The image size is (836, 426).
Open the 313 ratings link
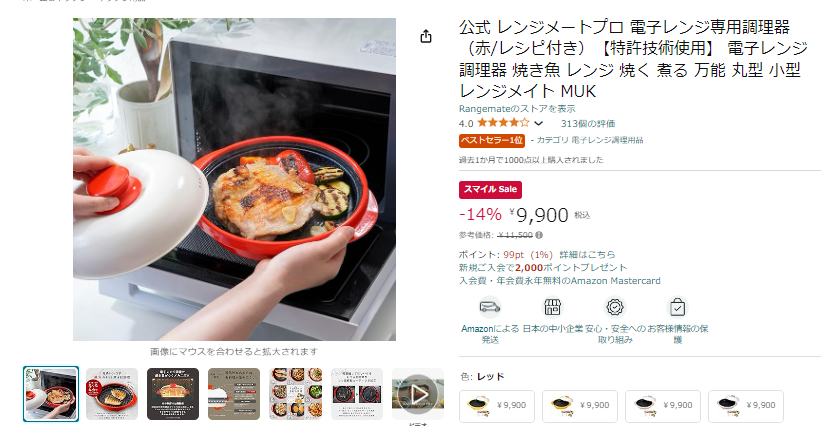click(588, 123)
